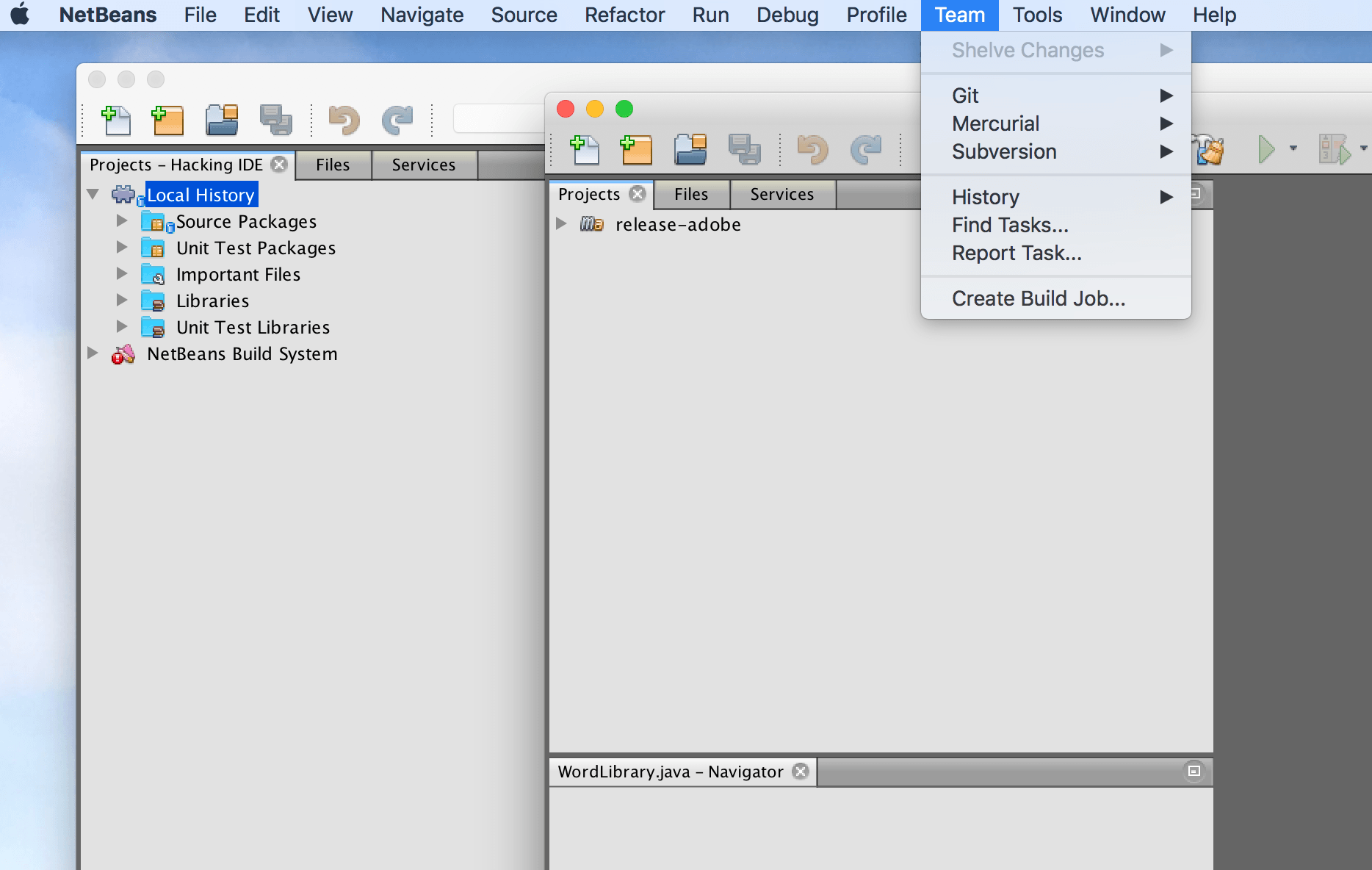Image resolution: width=1372 pixels, height=870 pixels.
Task: Click the NetBeans Build System project icon
Action: [123, 354]
